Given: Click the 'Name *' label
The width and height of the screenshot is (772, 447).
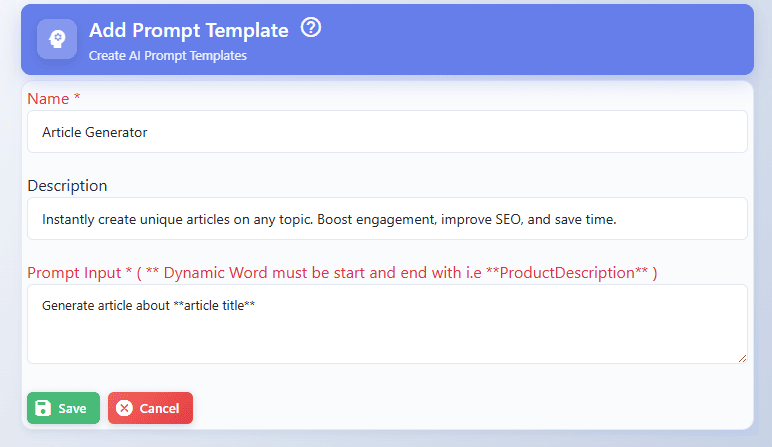Looking at the screenshot, I should [x=54, y=98].
